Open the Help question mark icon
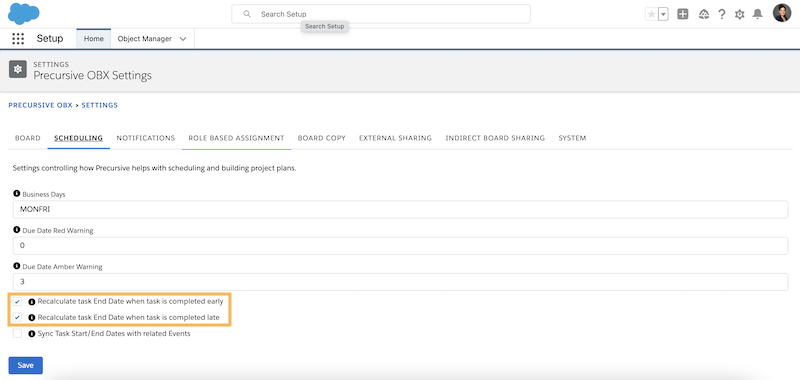 pos(721,14)
